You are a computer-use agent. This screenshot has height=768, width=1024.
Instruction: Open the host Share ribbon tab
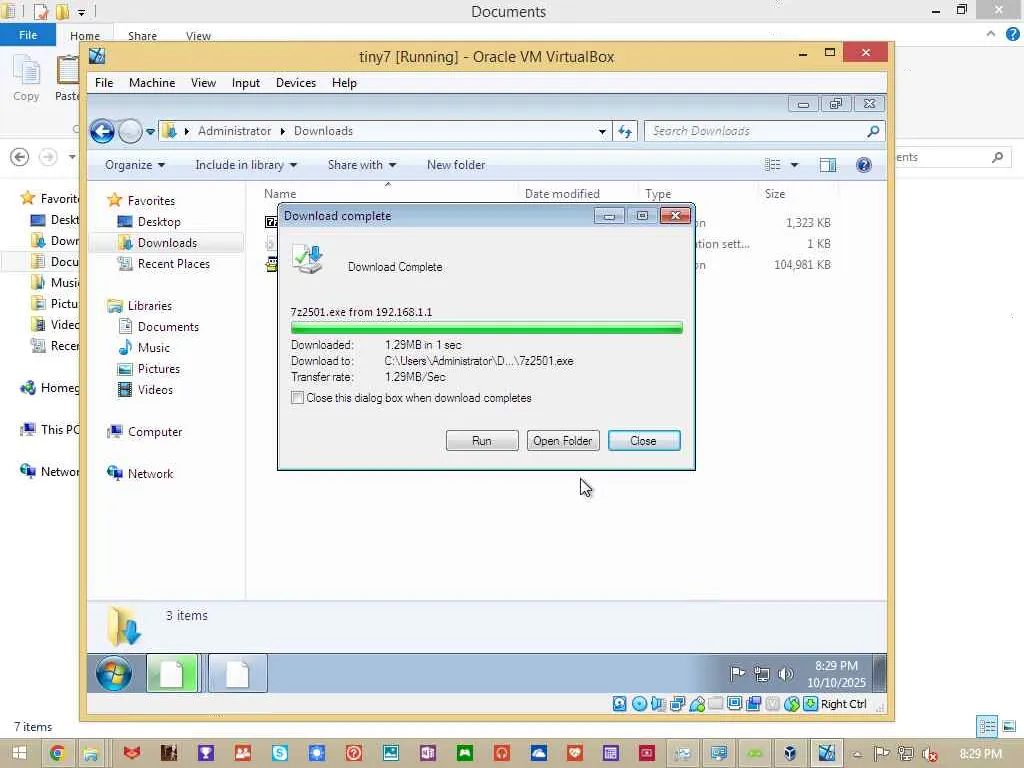[x=142, y=36]
